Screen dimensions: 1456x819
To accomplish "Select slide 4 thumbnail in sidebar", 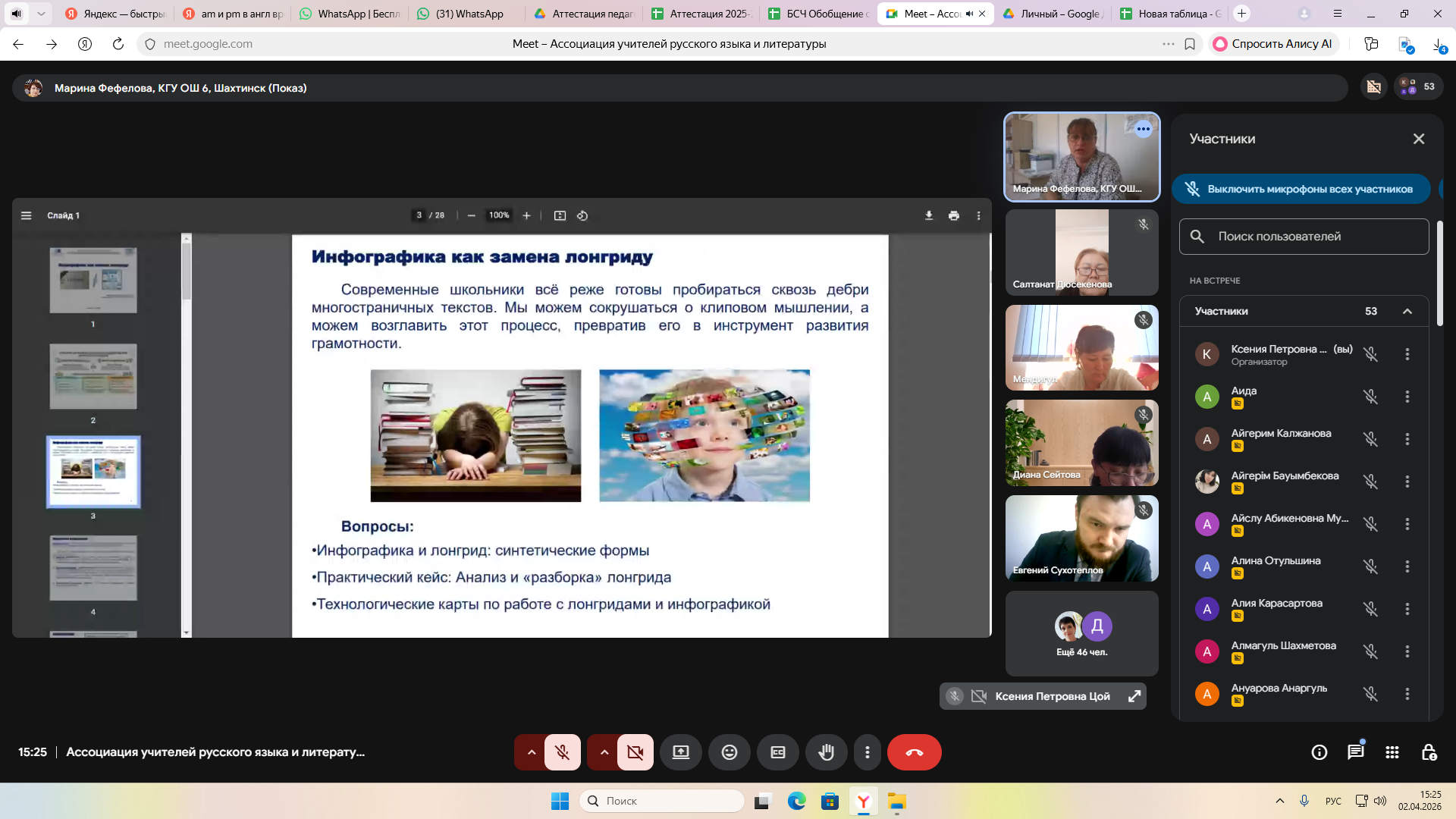I will (x=93, y=568).
